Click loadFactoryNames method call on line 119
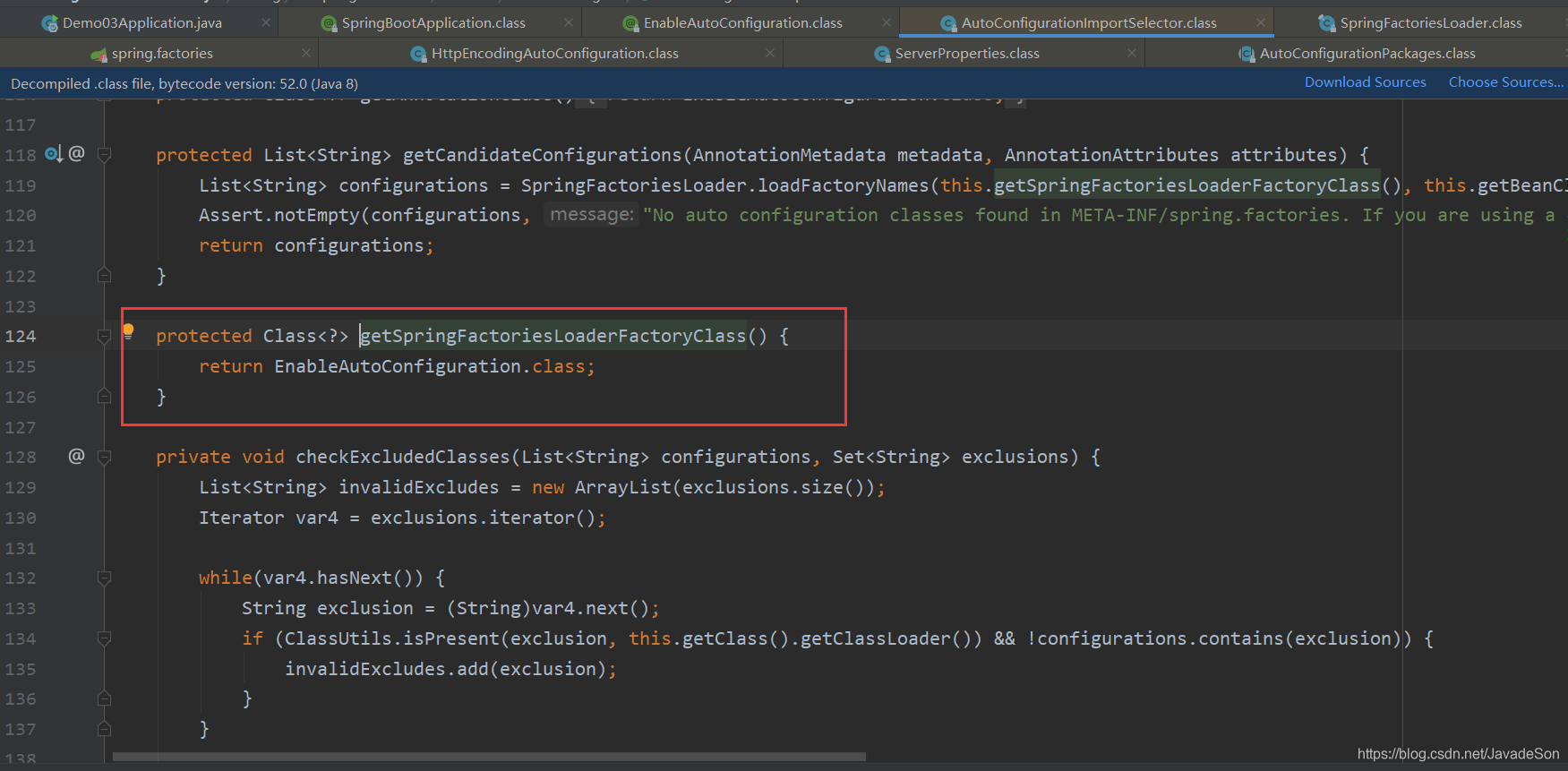1568x771 pixels. pyautogui.click(x=844, y=185)
